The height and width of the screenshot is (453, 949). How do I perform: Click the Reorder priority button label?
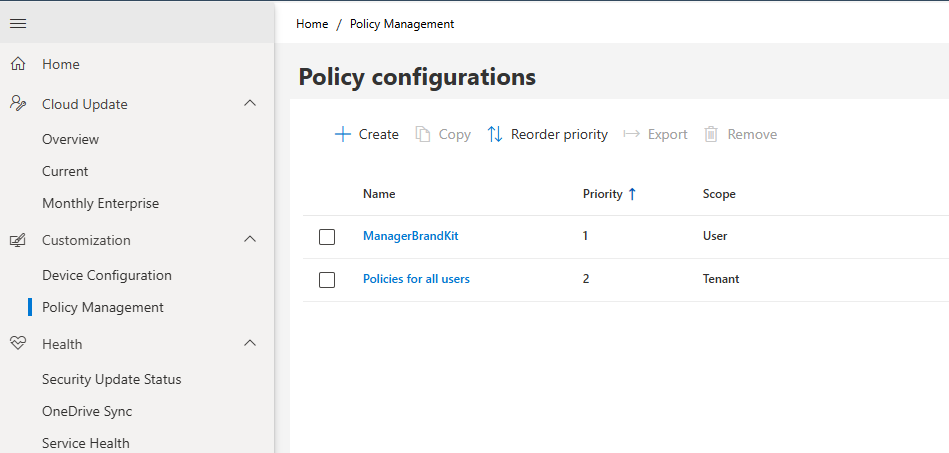559,134
